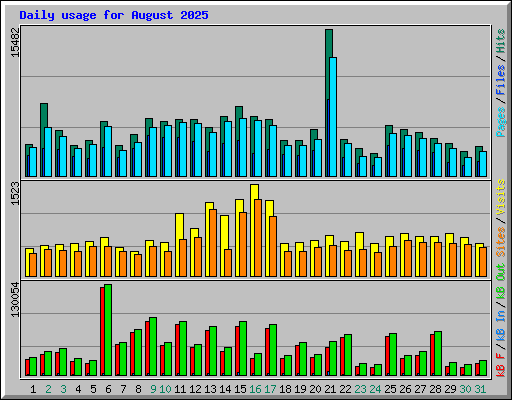Click day label 13 on the x-axis
Viewport: 512px width, 400px height.
click(210, 389)
